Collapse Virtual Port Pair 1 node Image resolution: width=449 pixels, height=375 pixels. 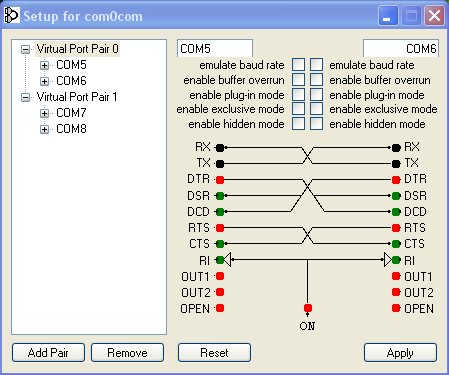click(x=25, y=97)
